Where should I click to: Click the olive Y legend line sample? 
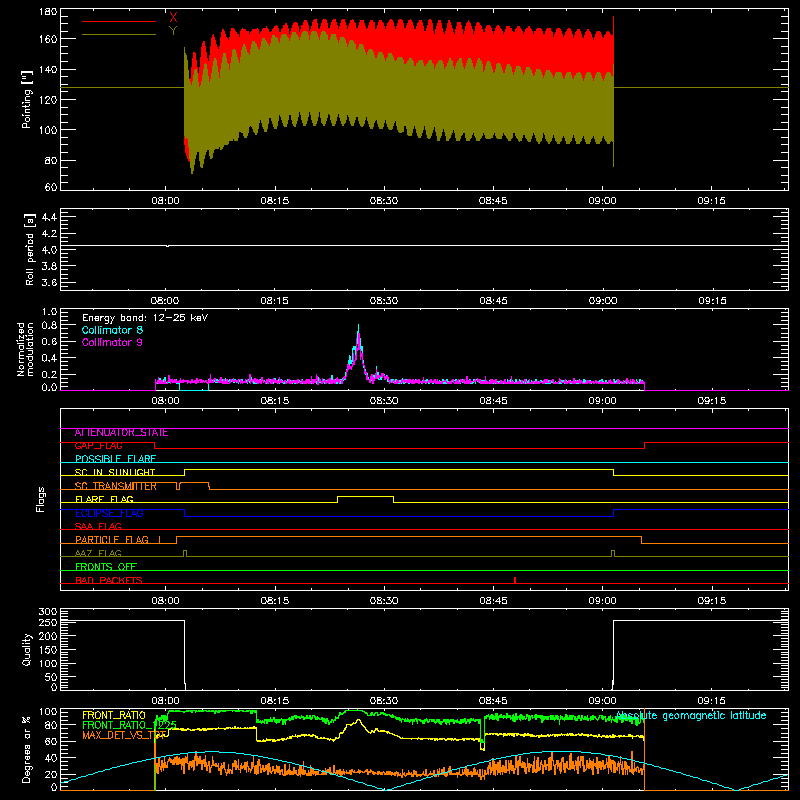tap(119, 35)
